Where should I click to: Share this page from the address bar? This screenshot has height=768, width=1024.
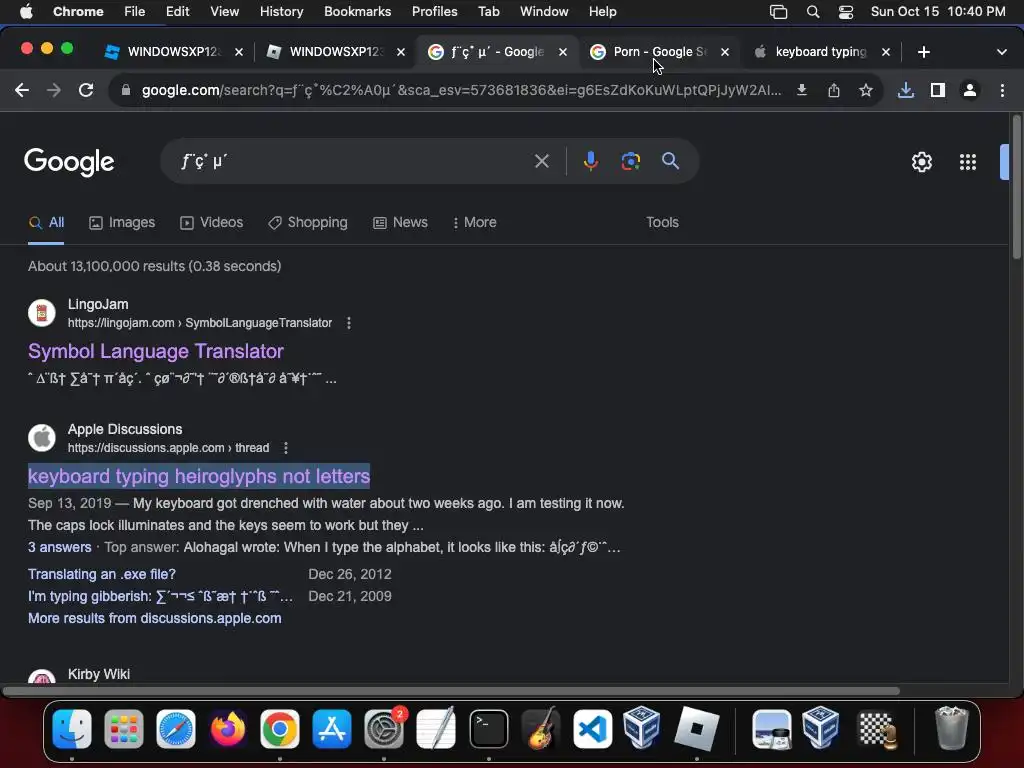[x=834, y=90]
